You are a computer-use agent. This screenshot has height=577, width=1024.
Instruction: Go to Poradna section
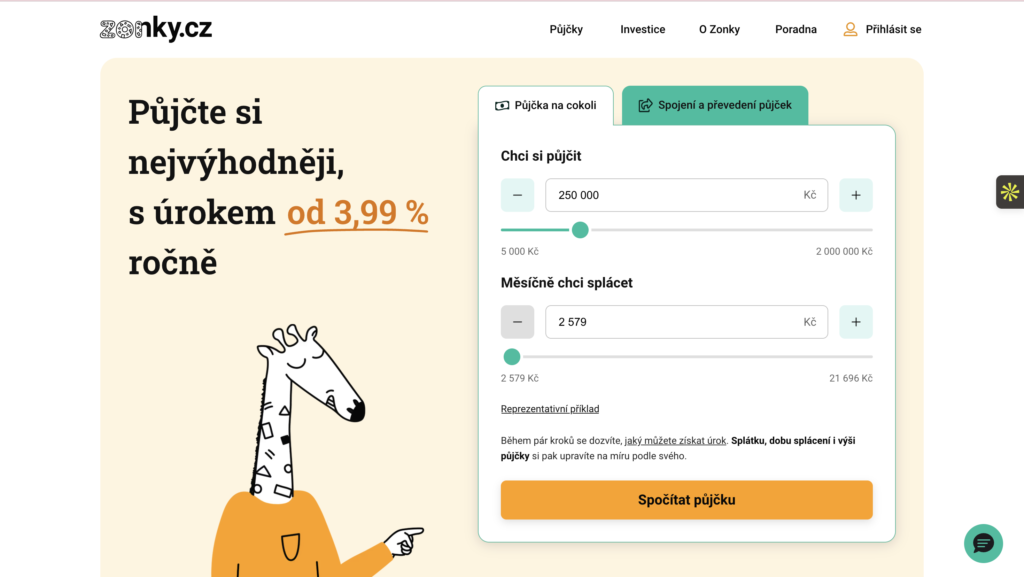coord(795,29)
